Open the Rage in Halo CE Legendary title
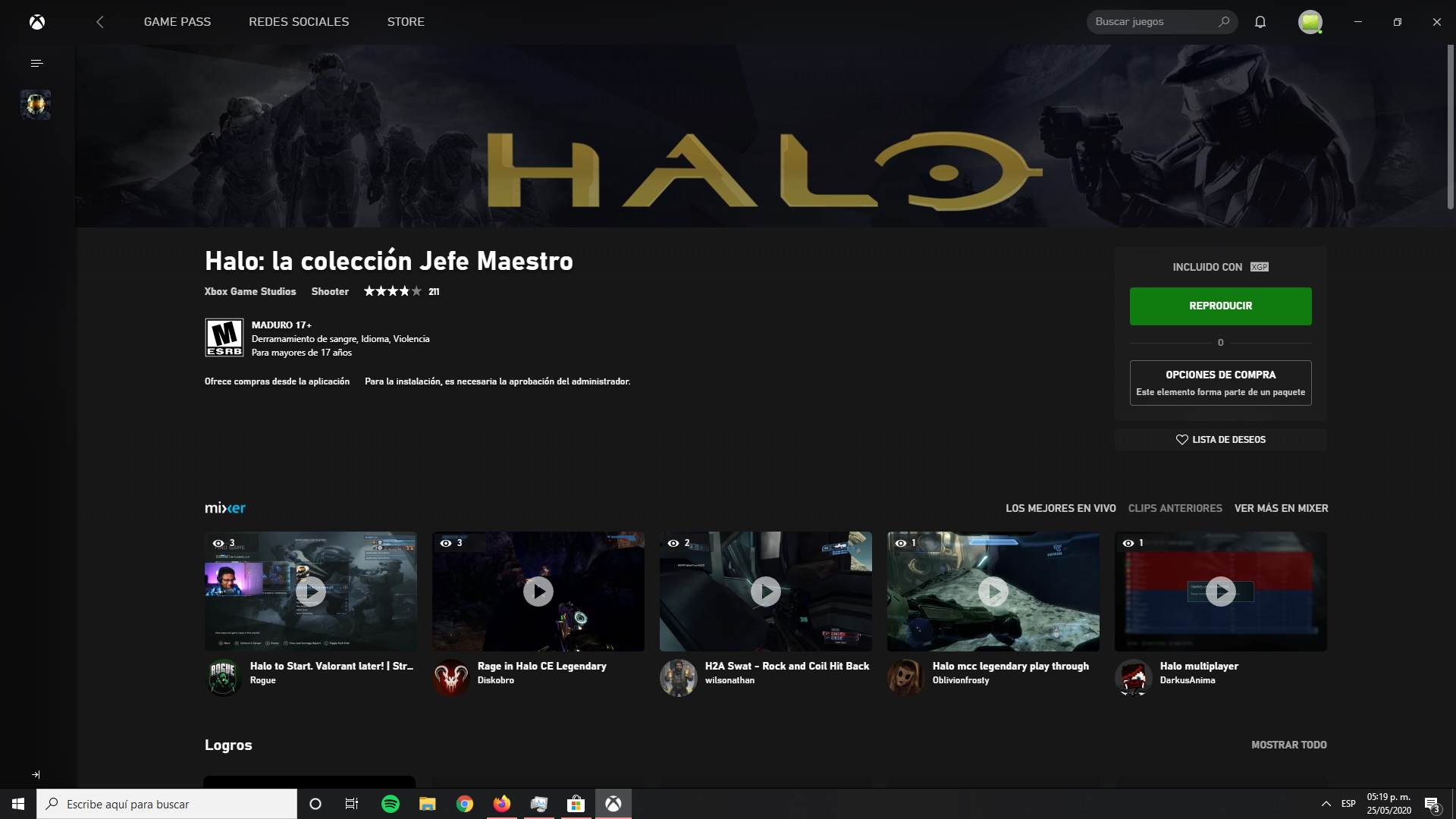 [541, 666]
